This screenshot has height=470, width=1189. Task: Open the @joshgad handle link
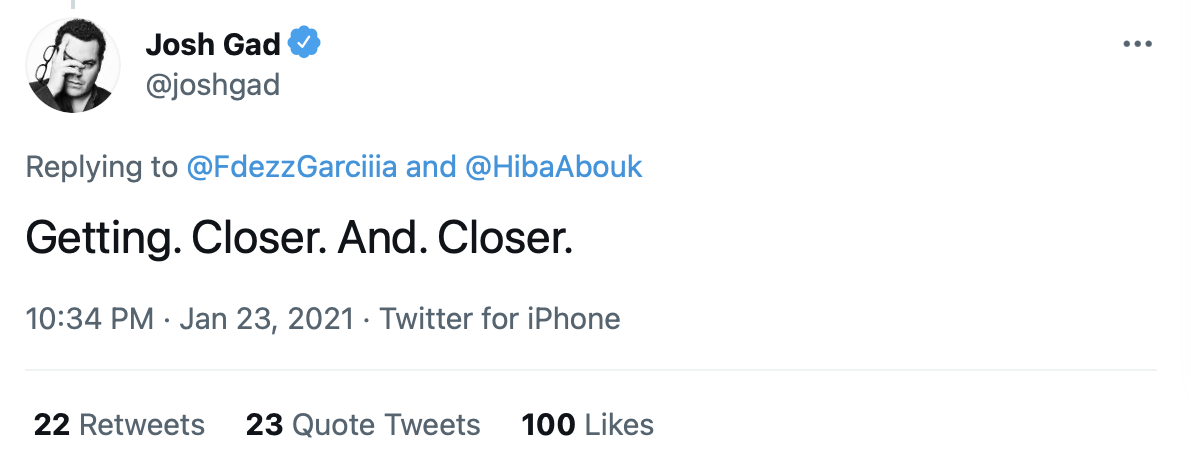pyautogui.click(x=212, y=85)
